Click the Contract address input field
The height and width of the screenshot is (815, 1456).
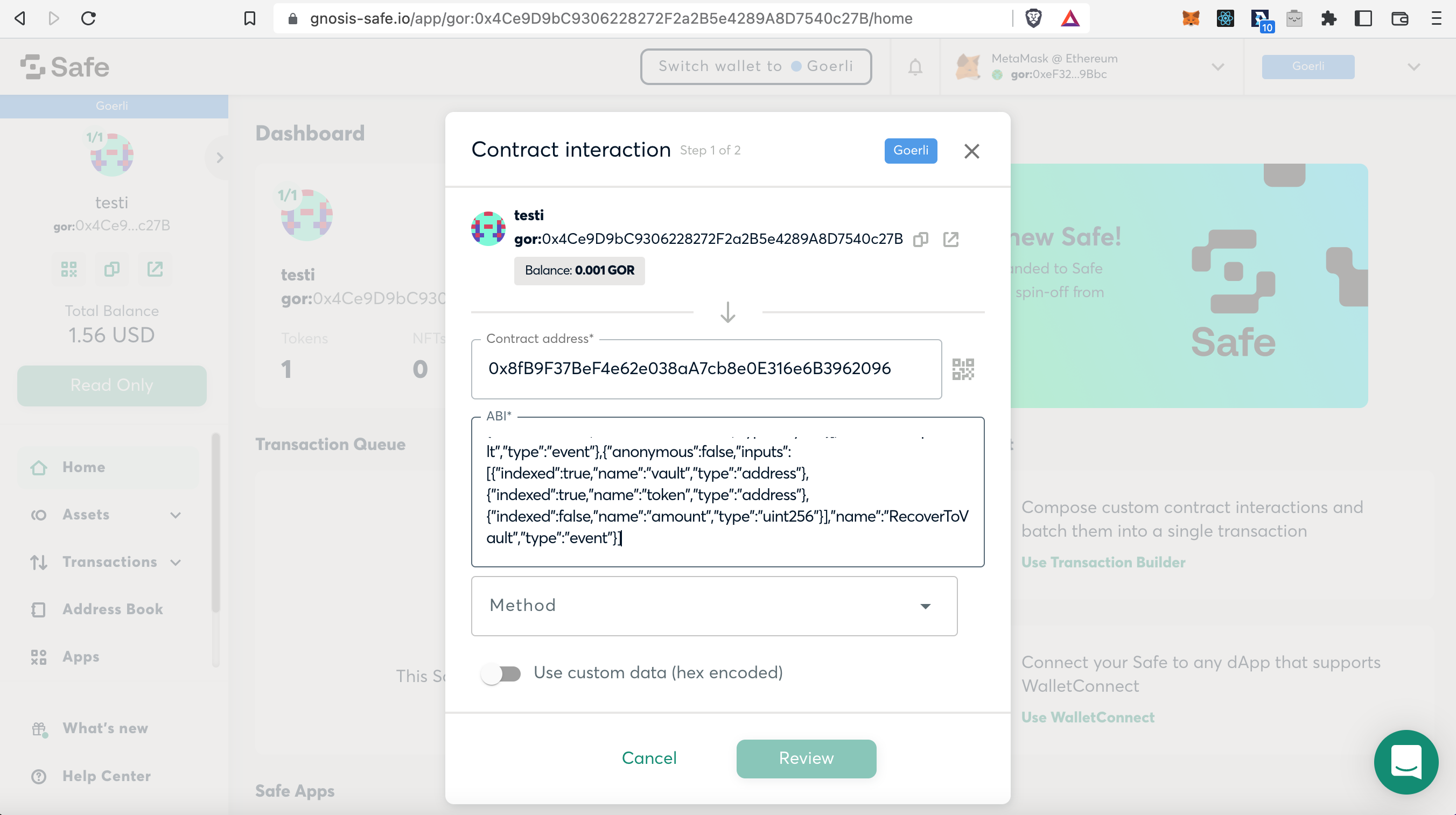tap(706, 369)
